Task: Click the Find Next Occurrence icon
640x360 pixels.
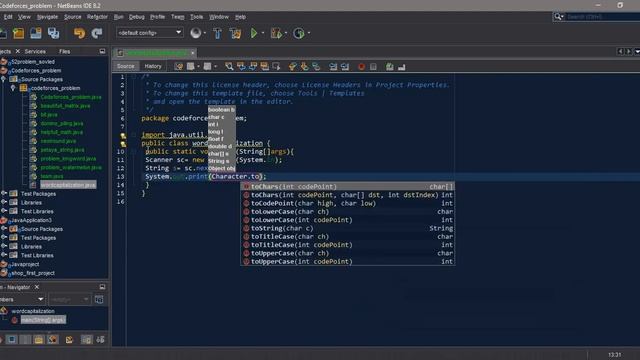Action: click(253, 66)
